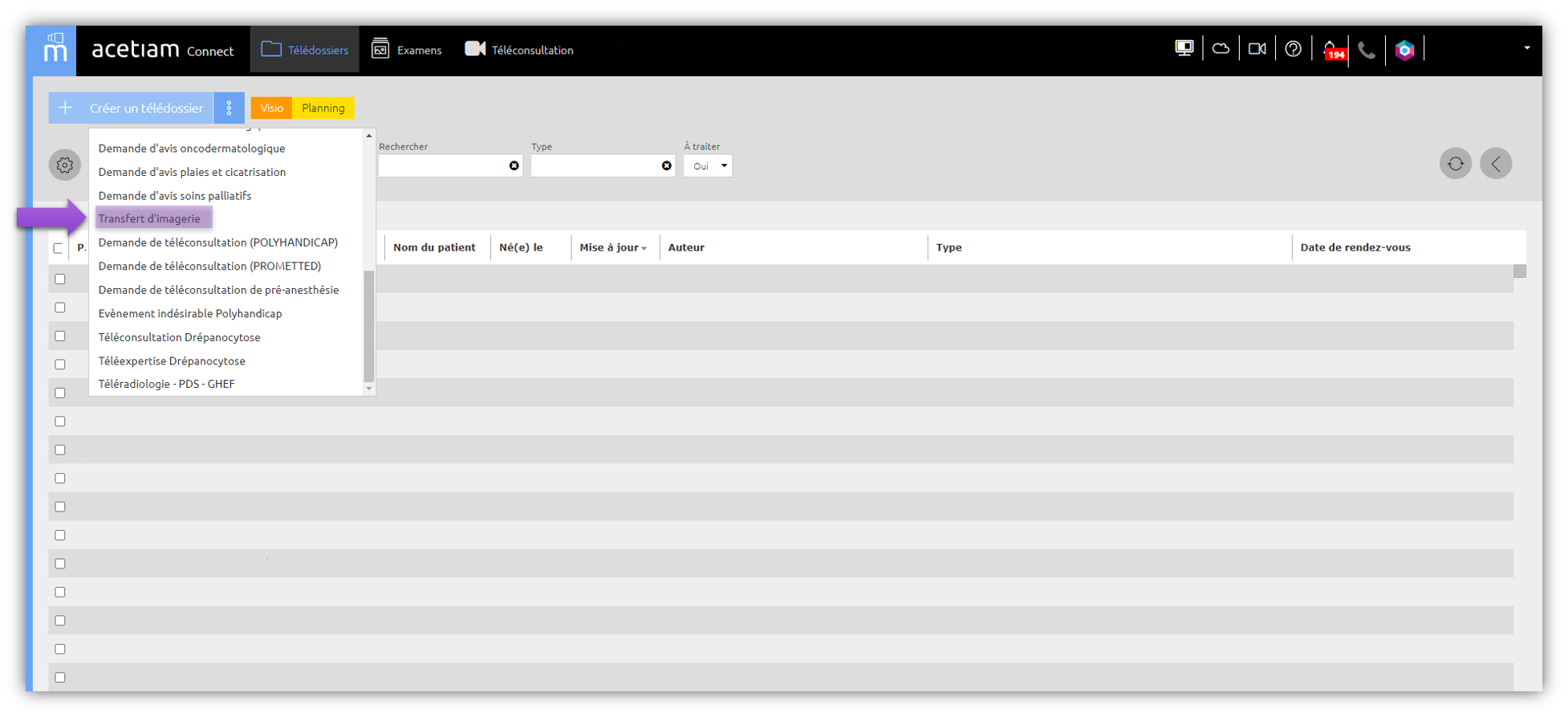Click the back arrow circle button

pos(1496,164)
